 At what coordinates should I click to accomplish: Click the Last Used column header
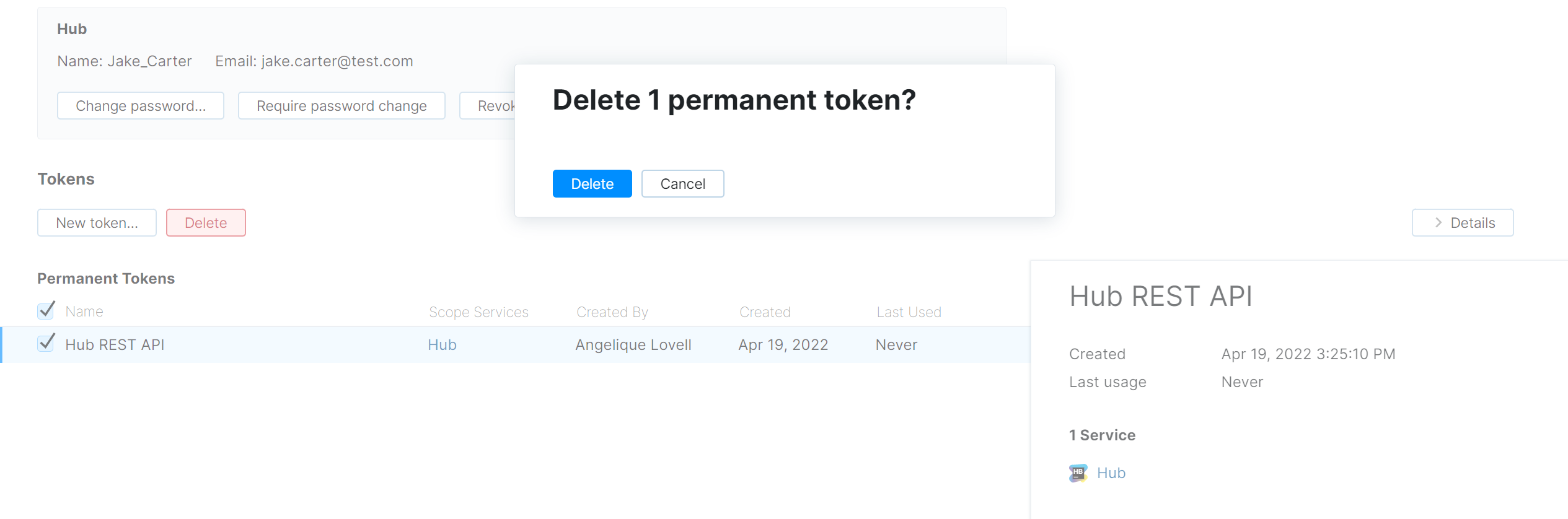[909, 312]
